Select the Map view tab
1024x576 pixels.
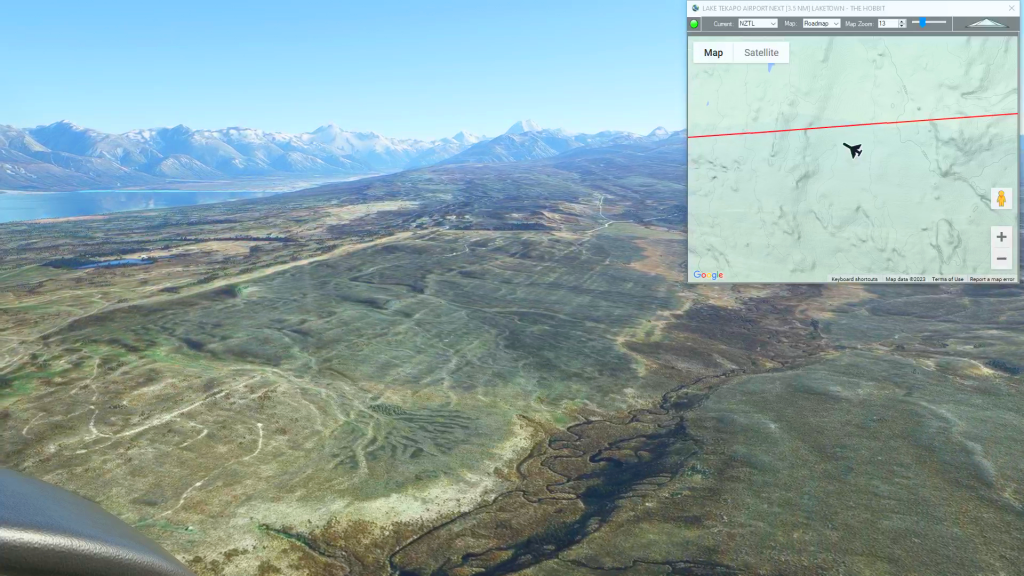(713, 53)
